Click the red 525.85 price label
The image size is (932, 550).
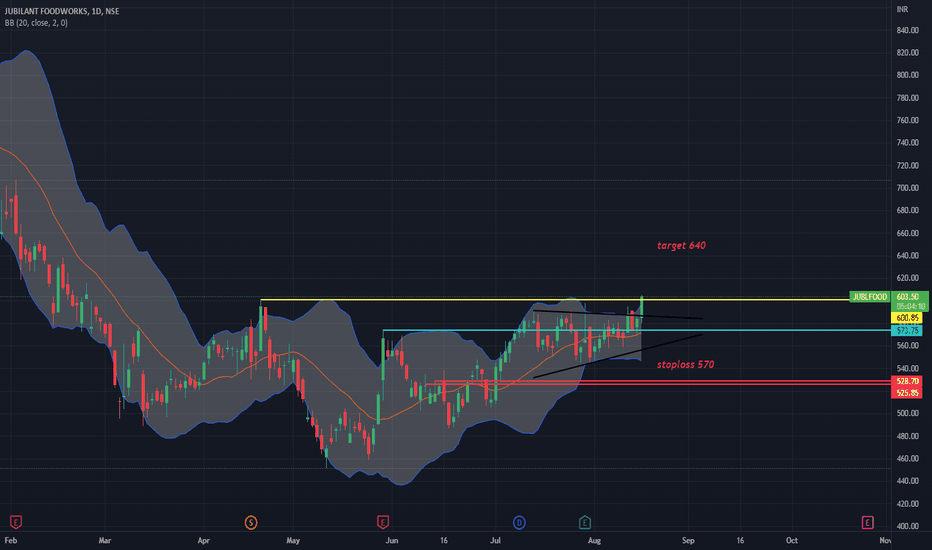(908, 392)
